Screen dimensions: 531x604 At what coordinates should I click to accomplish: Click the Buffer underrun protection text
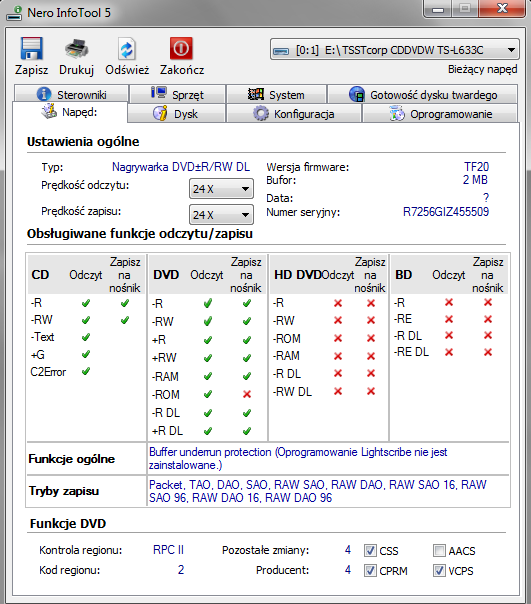298,458
